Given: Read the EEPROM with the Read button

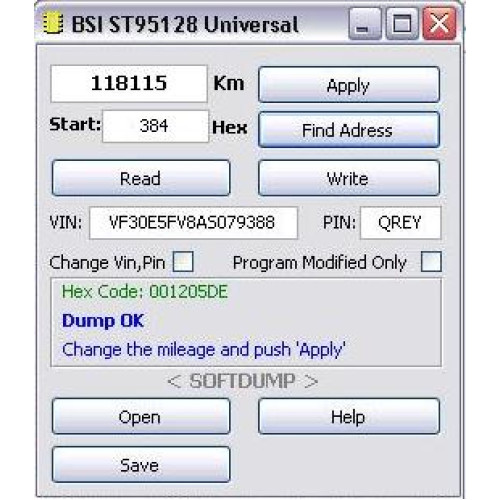Looking at the screenshot, I should (141, 178).
